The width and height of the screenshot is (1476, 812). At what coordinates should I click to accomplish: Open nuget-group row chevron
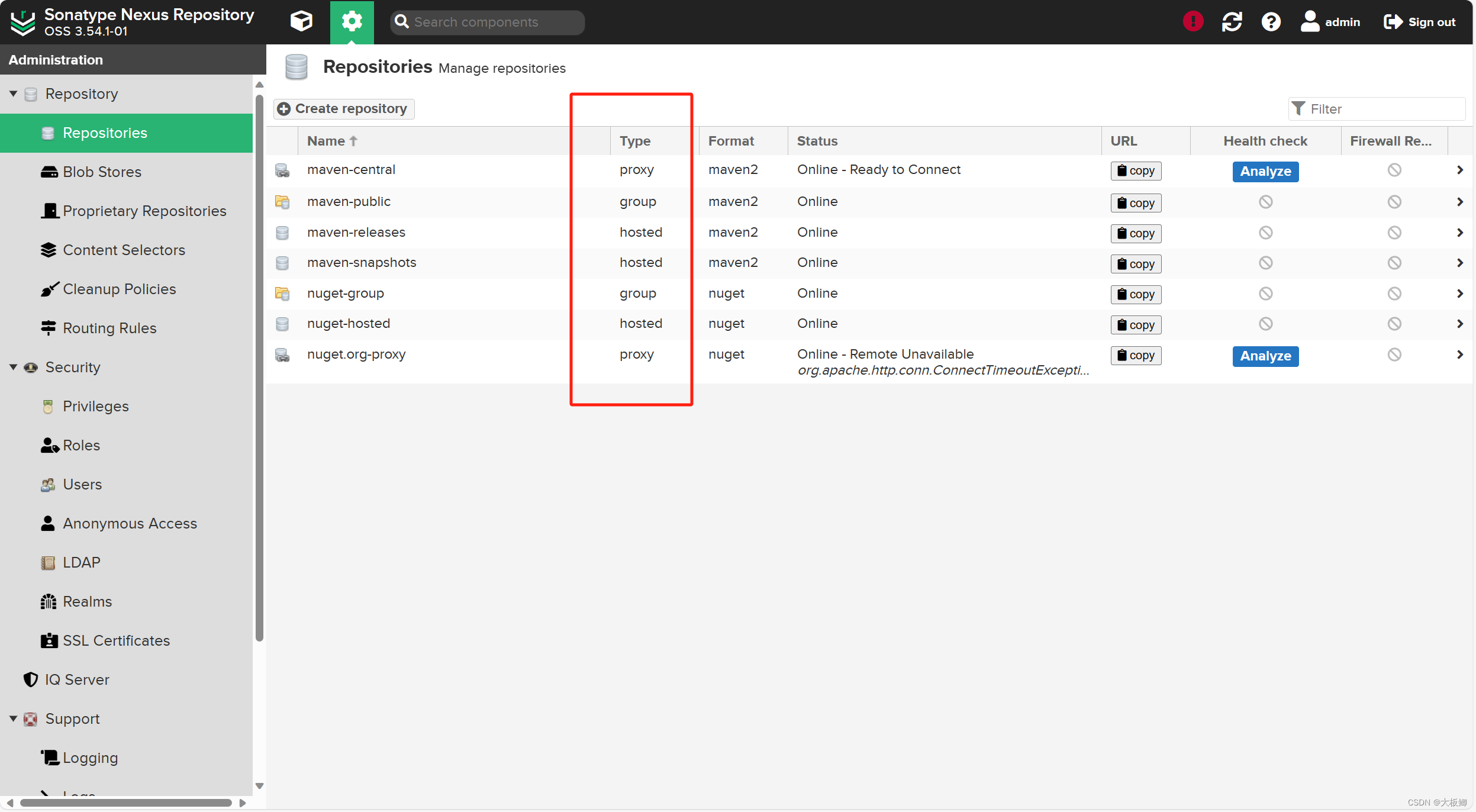[1459, 294]
